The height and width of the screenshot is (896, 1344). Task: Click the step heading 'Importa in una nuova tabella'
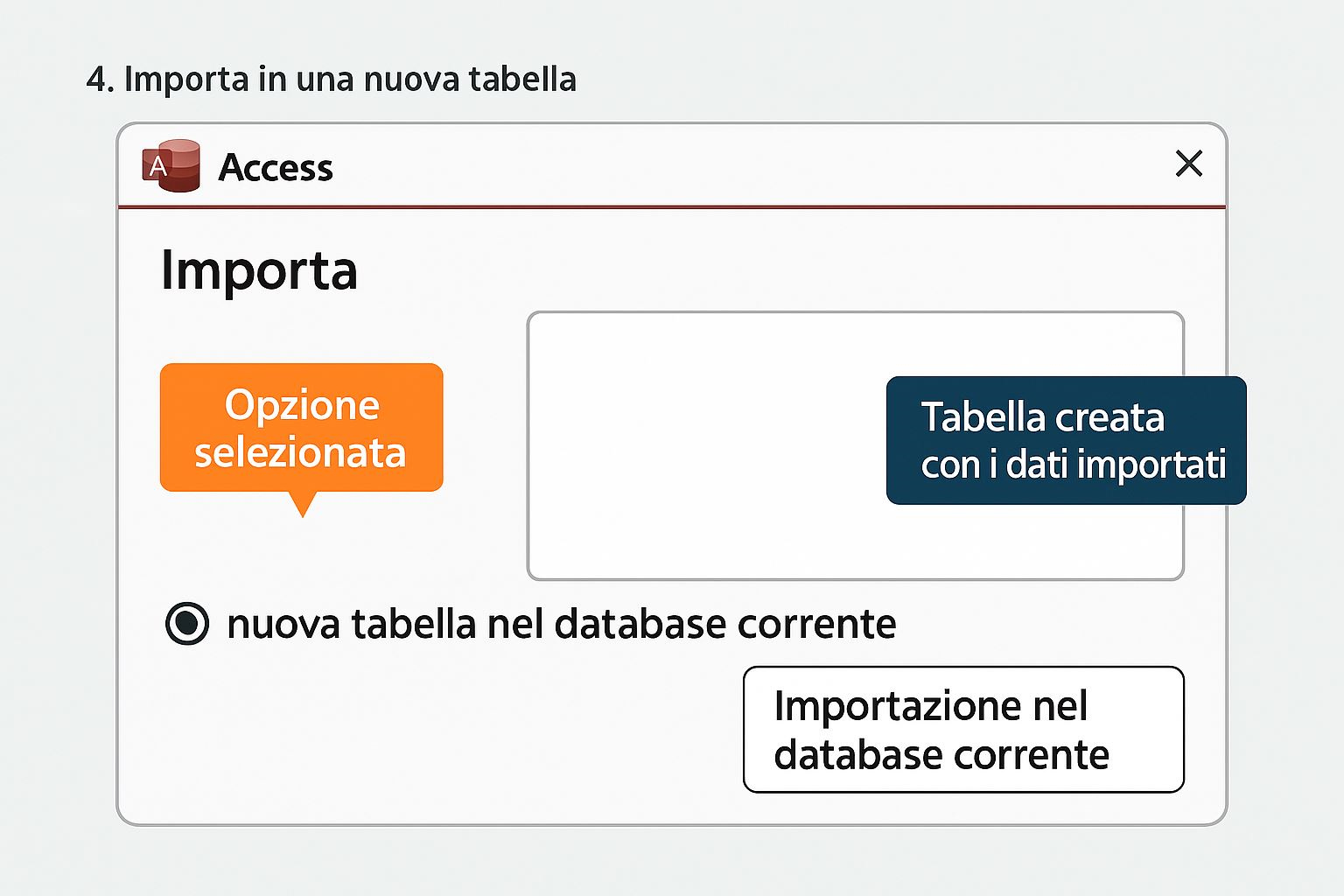350,79
